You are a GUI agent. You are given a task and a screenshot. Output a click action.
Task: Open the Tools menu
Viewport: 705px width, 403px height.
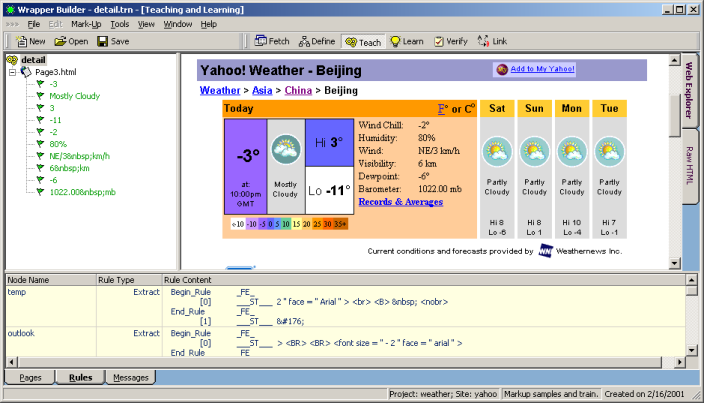(120, 24)
